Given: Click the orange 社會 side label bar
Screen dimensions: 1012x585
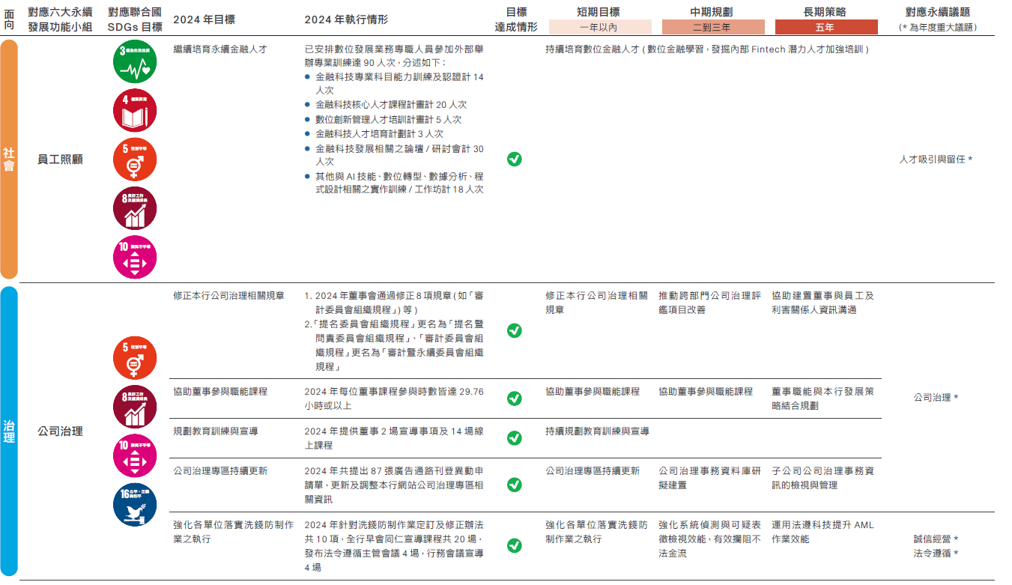Looking at the screenshot, I should point(9,159).
